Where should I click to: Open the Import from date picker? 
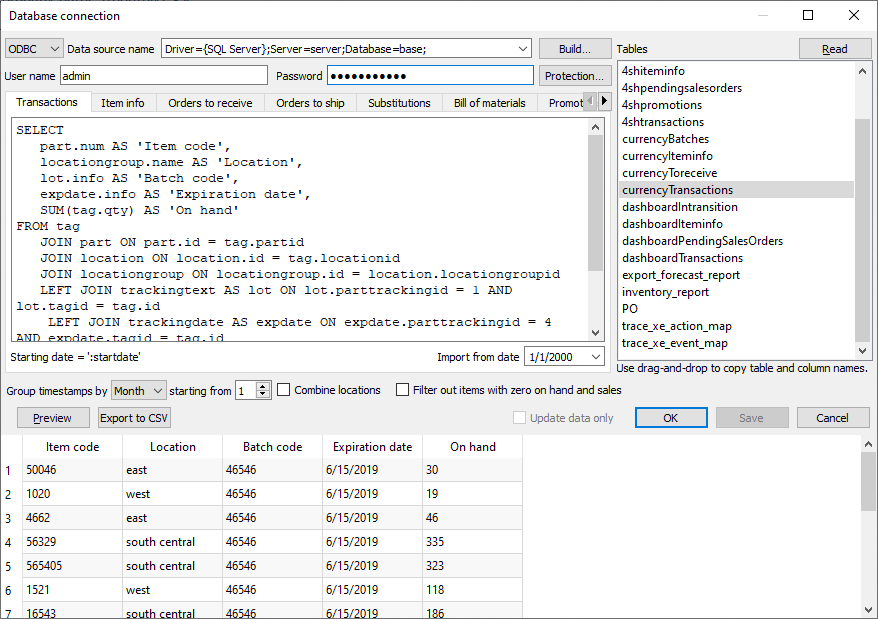pos(596,357)
